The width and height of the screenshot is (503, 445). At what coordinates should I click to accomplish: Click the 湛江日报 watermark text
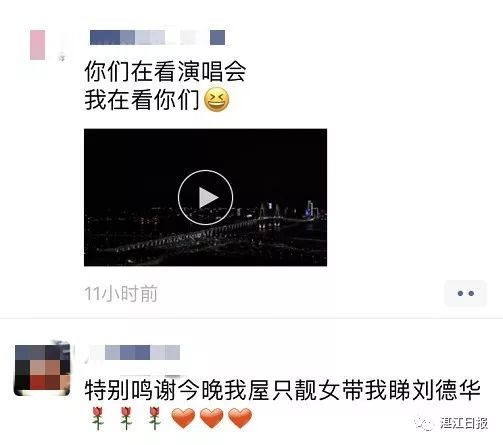pyautogui.click(x=464, y=423)
